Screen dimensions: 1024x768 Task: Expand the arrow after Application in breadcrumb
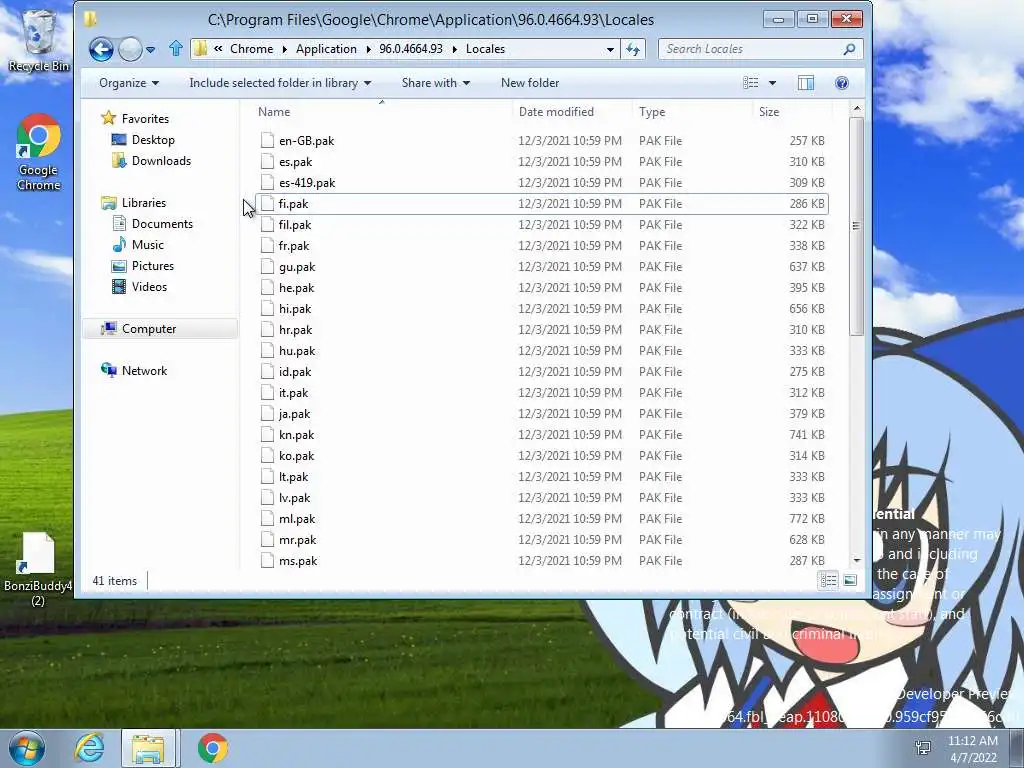pyautogui.click(x=368, y=49)
